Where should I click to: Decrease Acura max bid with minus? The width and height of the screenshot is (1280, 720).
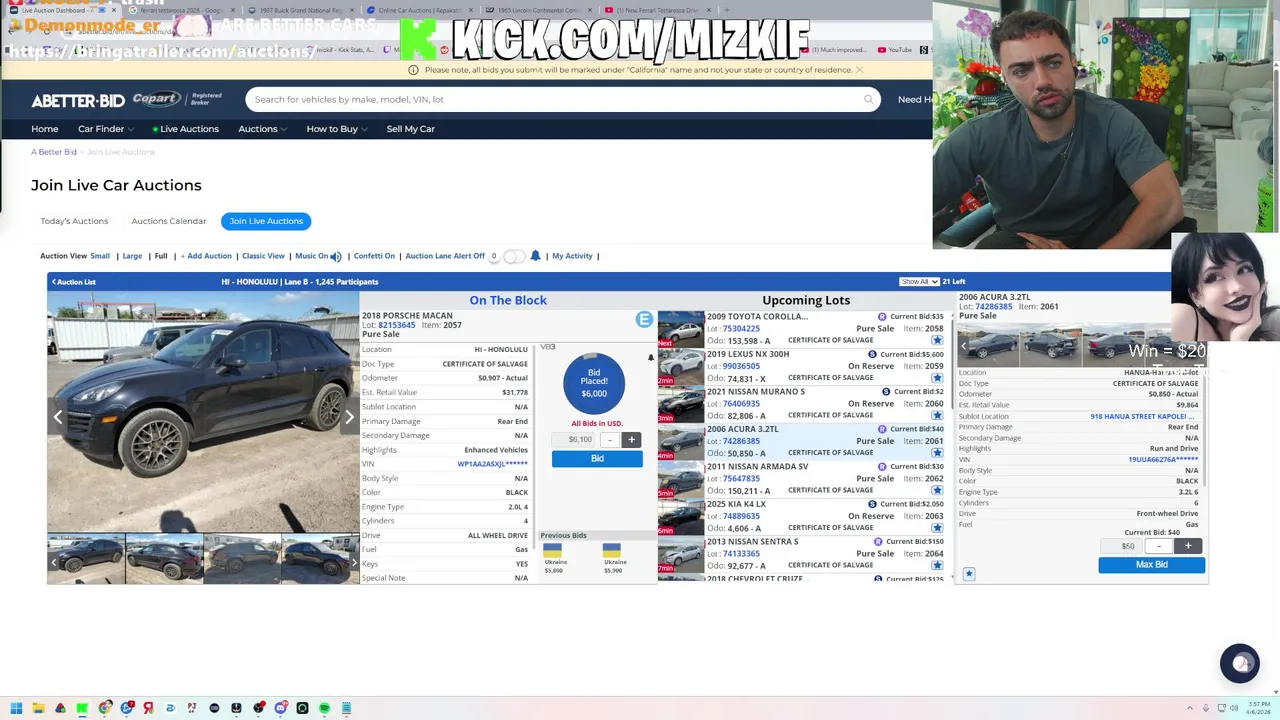pos(1159,546)
